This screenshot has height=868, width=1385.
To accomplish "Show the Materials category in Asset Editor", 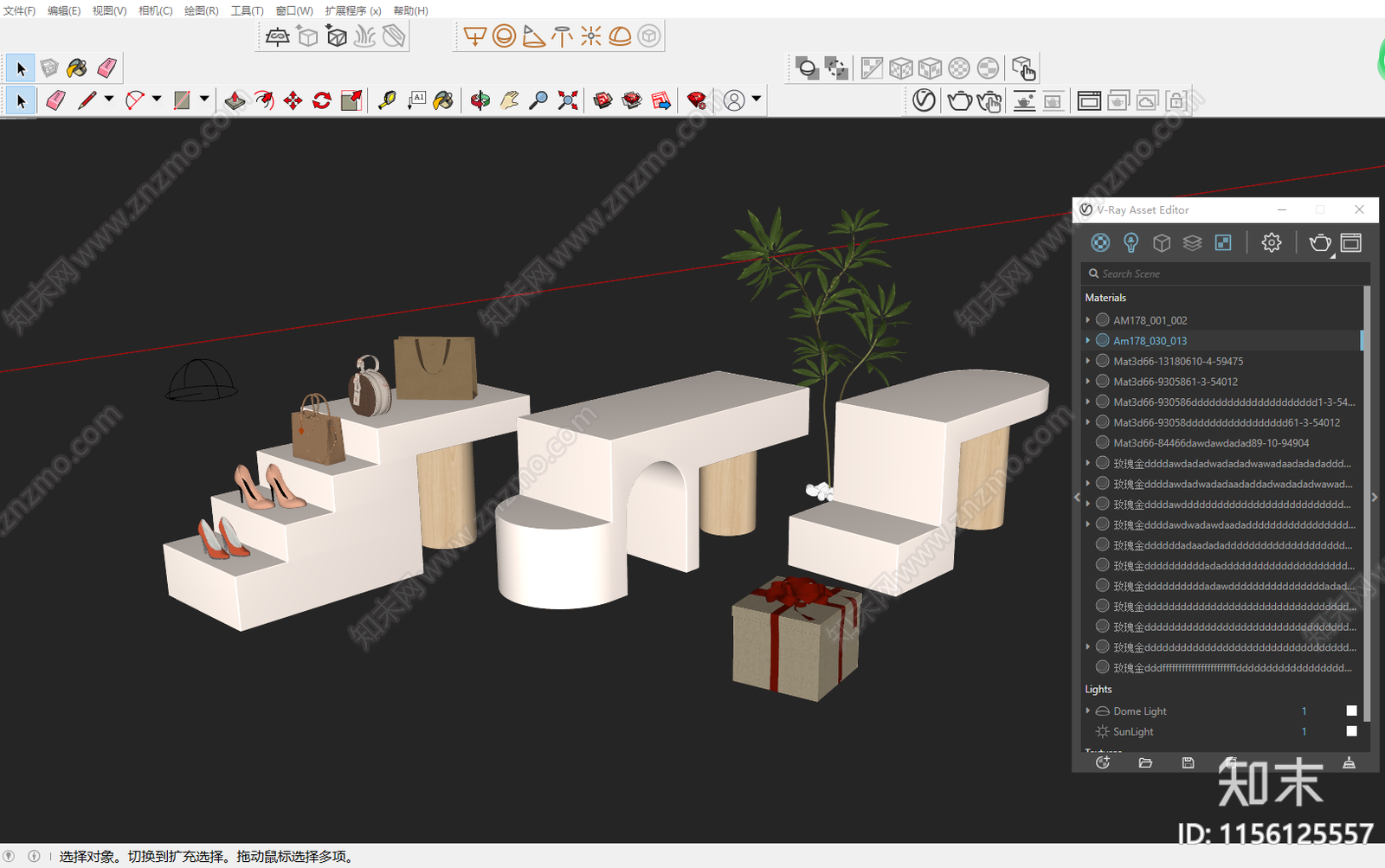I will (x=1100, y=243).
